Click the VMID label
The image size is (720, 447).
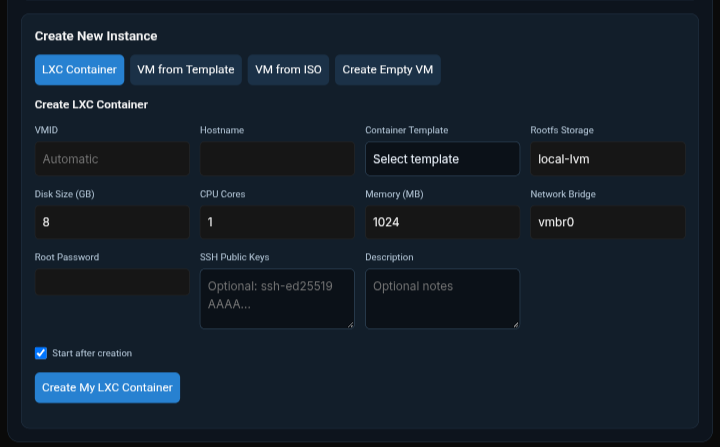point(46,130)
